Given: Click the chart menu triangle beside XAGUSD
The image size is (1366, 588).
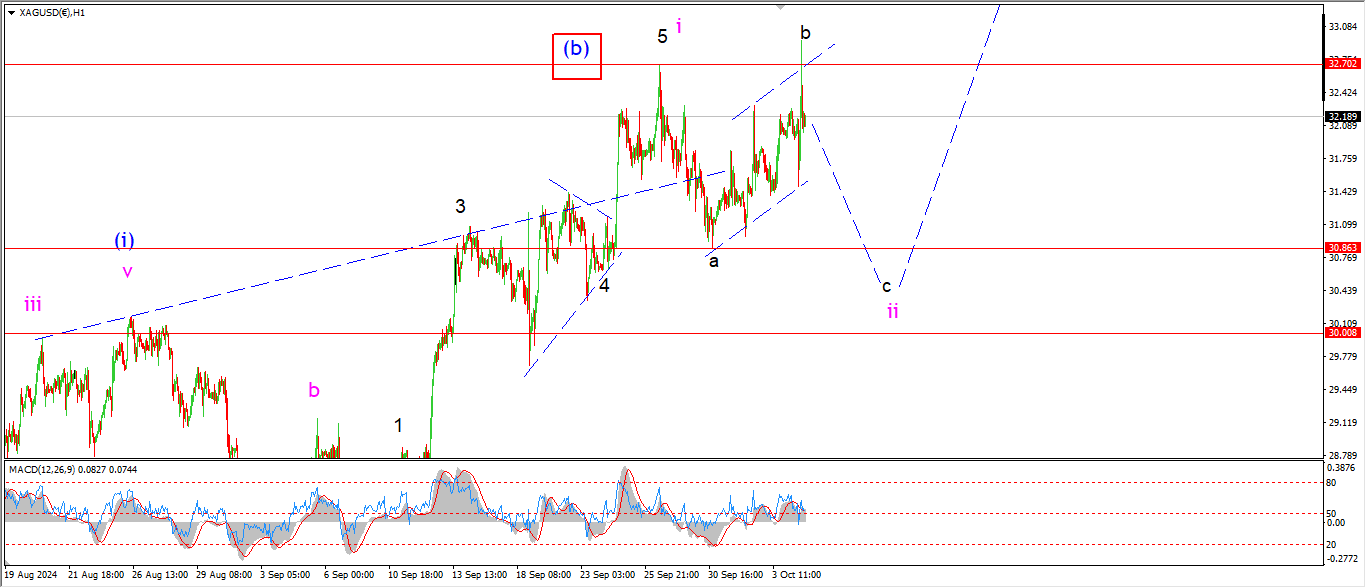Looking at the screenshot, I should click(x=10, y=13).
